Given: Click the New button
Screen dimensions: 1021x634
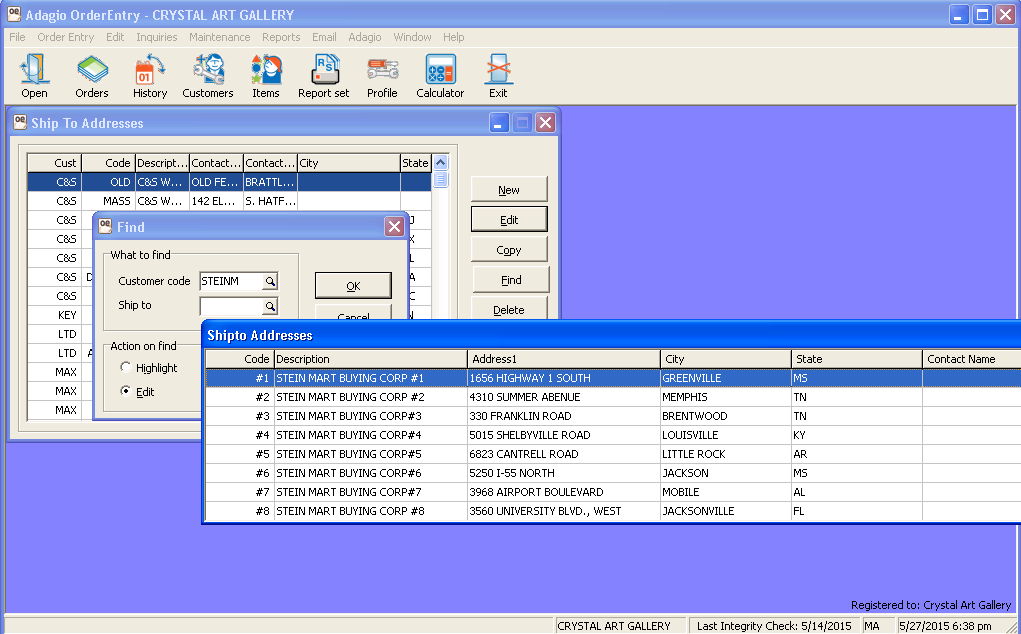Looking at the screenshot, I should coord(509,190).
